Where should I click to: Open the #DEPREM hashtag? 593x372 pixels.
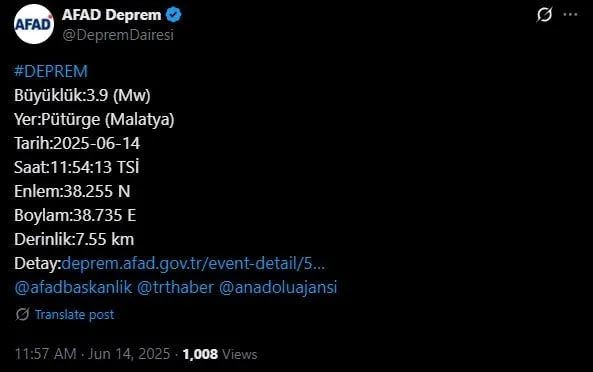click(x=51, y=71)
